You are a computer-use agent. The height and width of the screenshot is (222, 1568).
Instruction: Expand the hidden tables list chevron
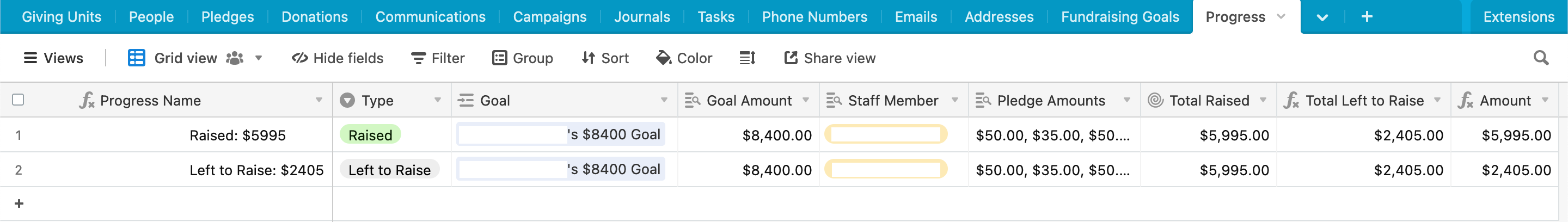(1322, 17)
